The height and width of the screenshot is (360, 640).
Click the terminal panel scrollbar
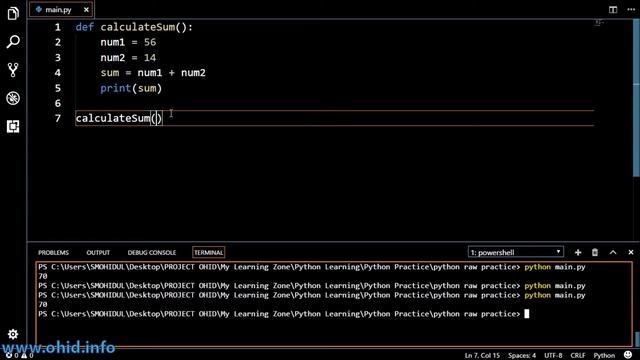(637, 339)
